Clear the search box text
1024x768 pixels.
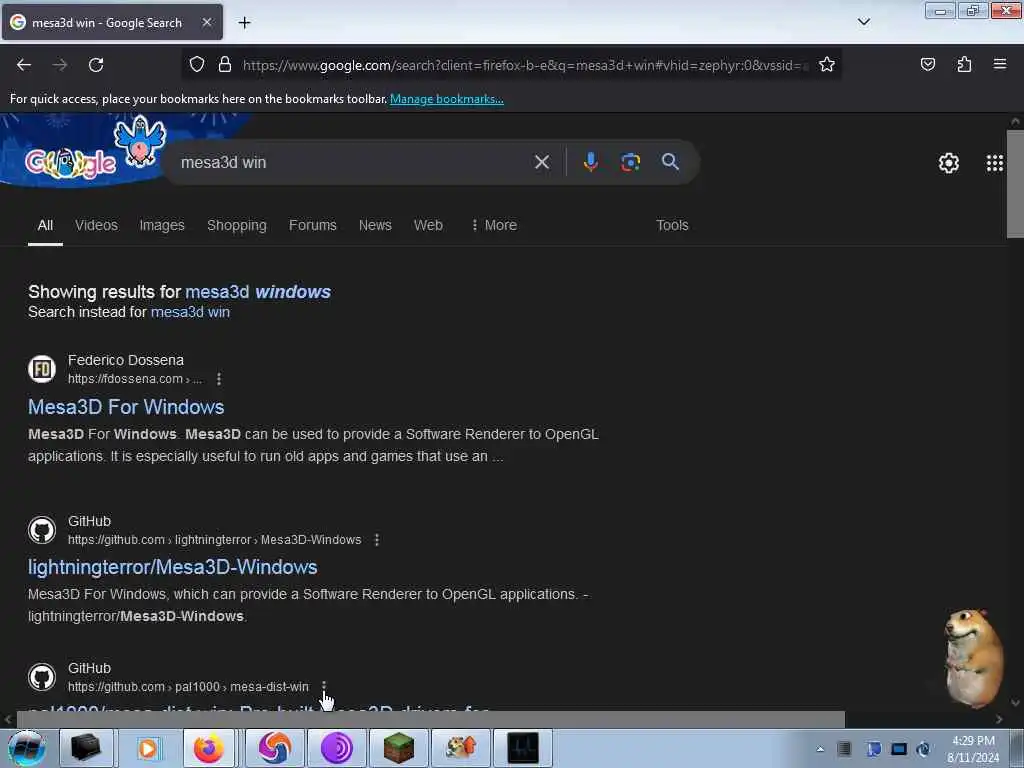[x=541, y=162]
